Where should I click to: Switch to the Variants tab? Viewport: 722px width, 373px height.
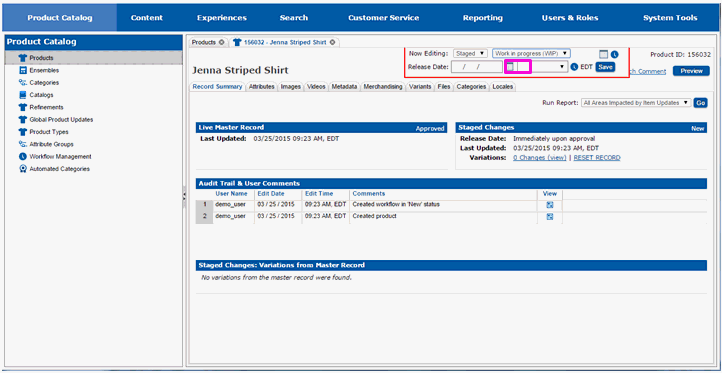pyautogui.click(x=420, y=87)
